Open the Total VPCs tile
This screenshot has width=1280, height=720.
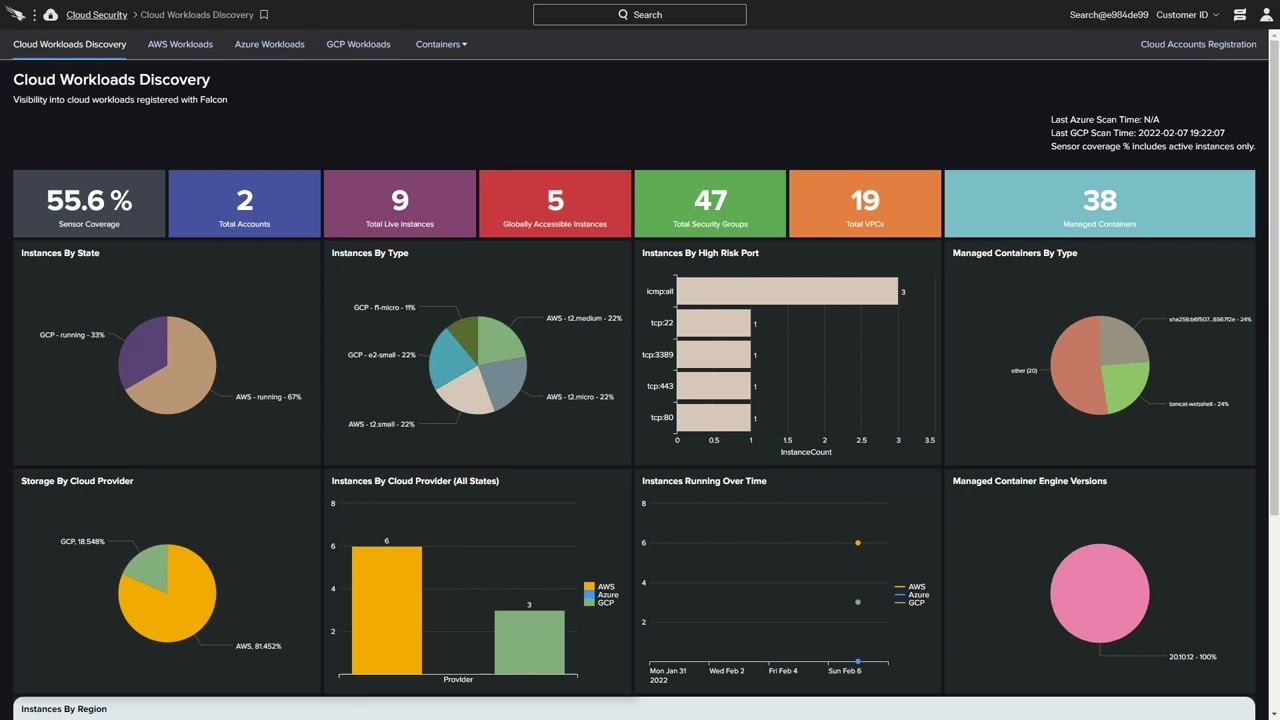[x=865, y=204]
